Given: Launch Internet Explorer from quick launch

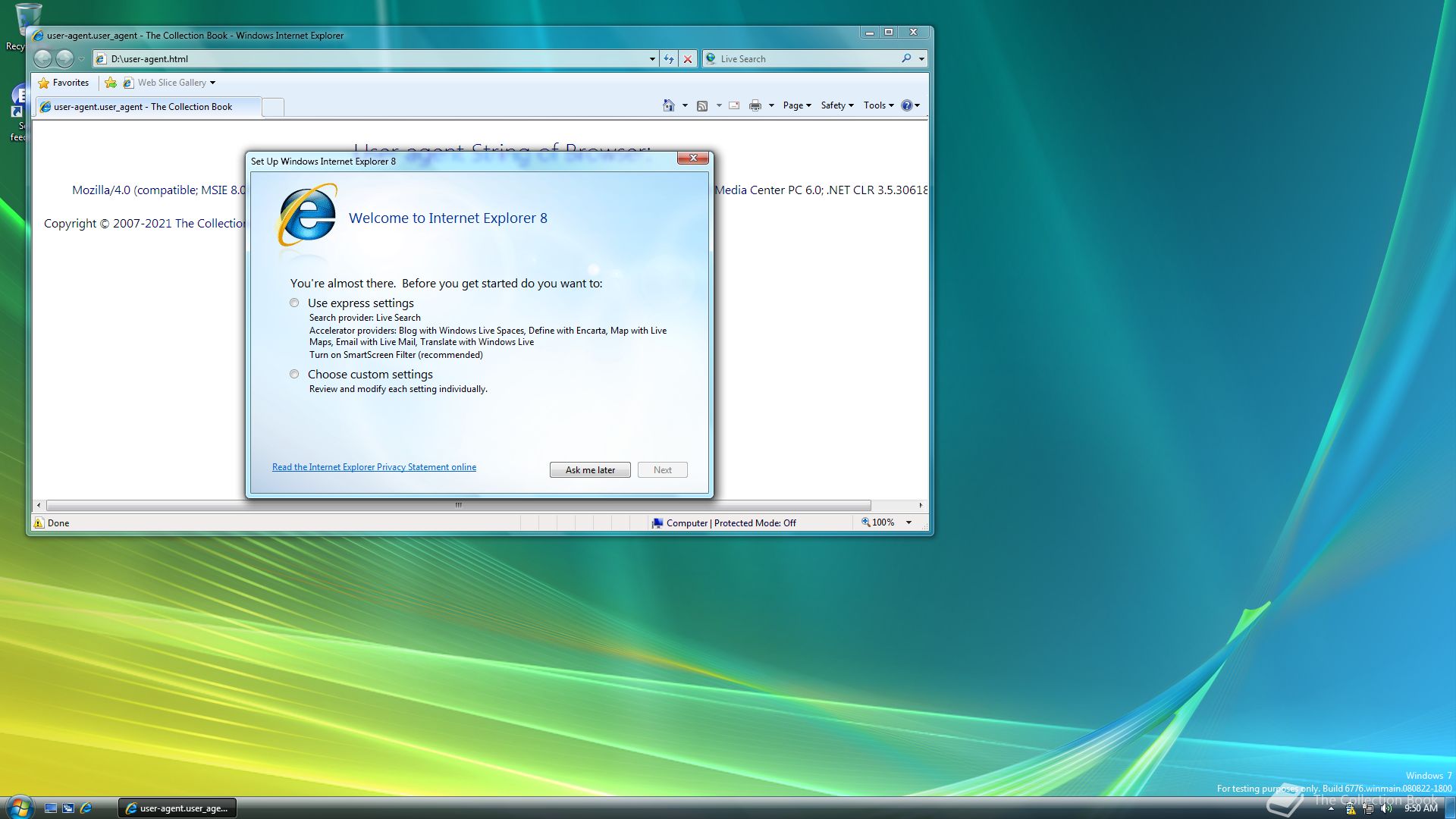Looking at the screenshot, I should (x=86, y=808).
